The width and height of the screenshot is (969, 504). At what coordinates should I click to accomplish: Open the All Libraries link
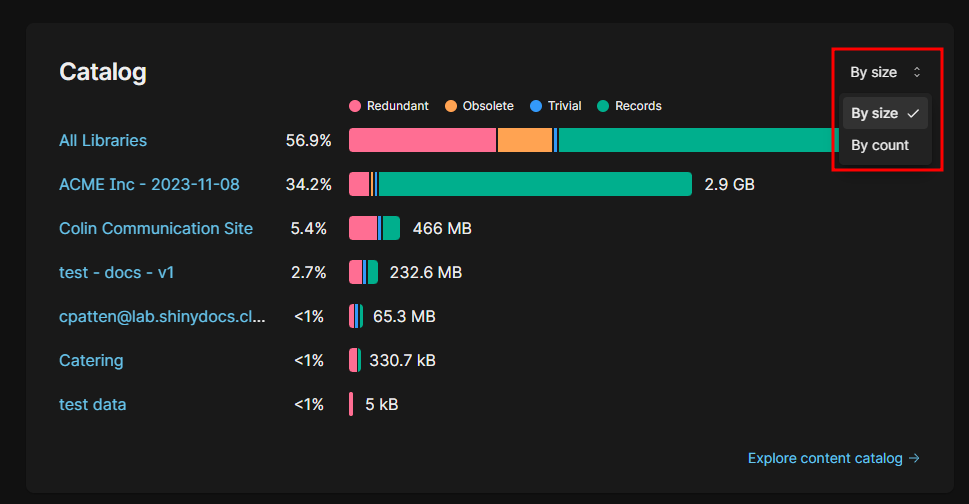pyautogui.click(x=103, y=140)
